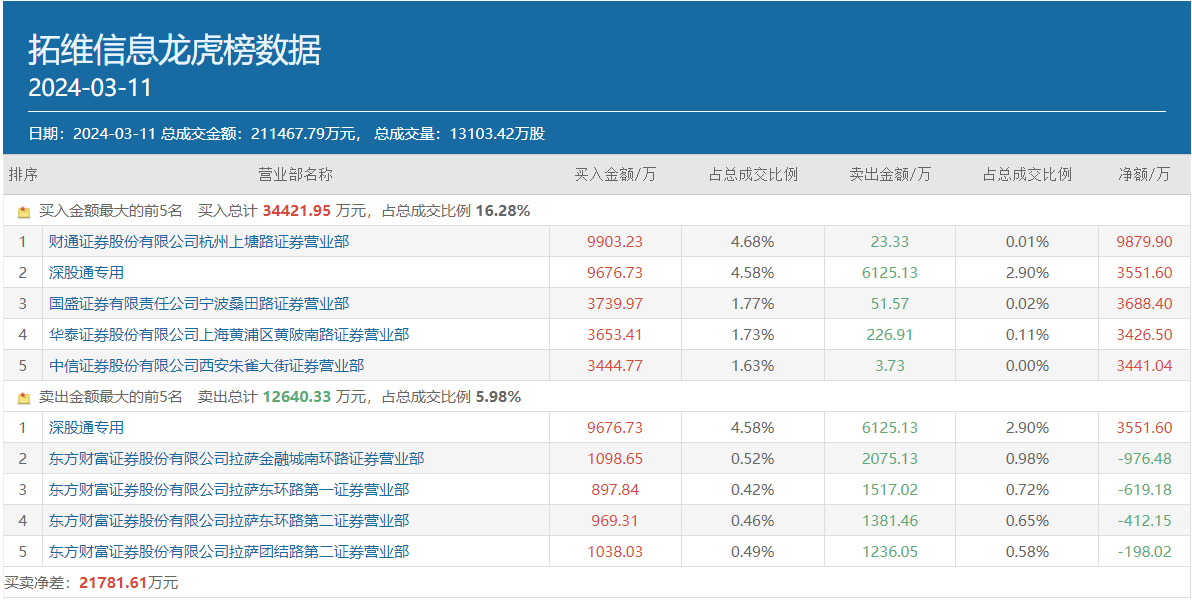The width and height of the screenshot is (1192, 600).
Task: Open 东方财富拉萨团结路第二证券营业部 link
Action: coord(229,551)
